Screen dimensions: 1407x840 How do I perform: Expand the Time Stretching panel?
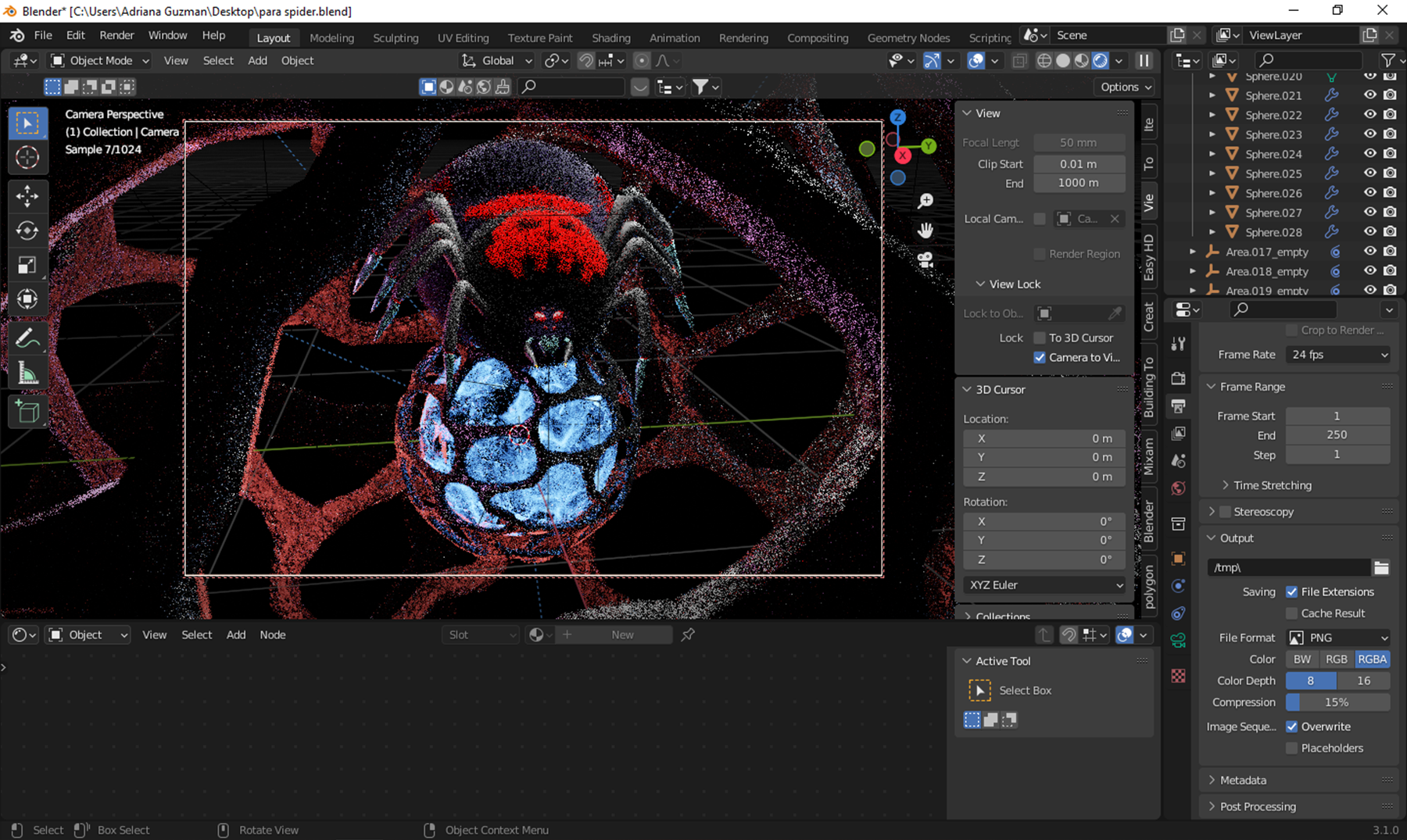pos(1272,485)
